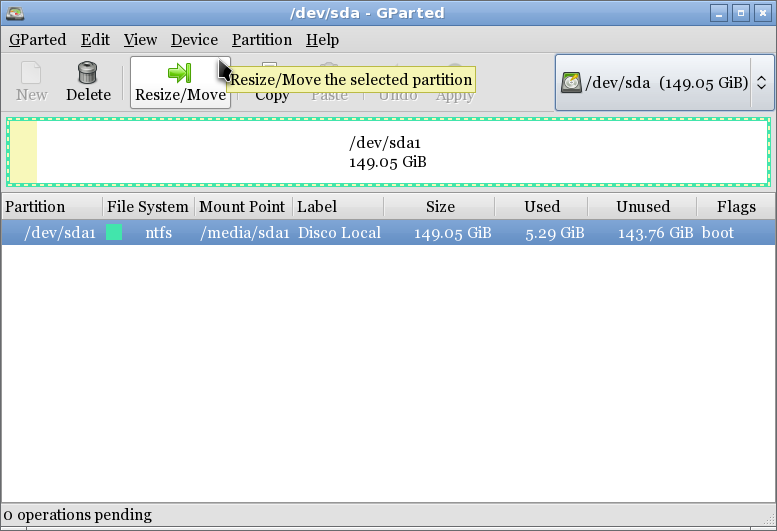777x531 pixels.
Task: Sort by Mount Point column header
Action: (242, 207)
